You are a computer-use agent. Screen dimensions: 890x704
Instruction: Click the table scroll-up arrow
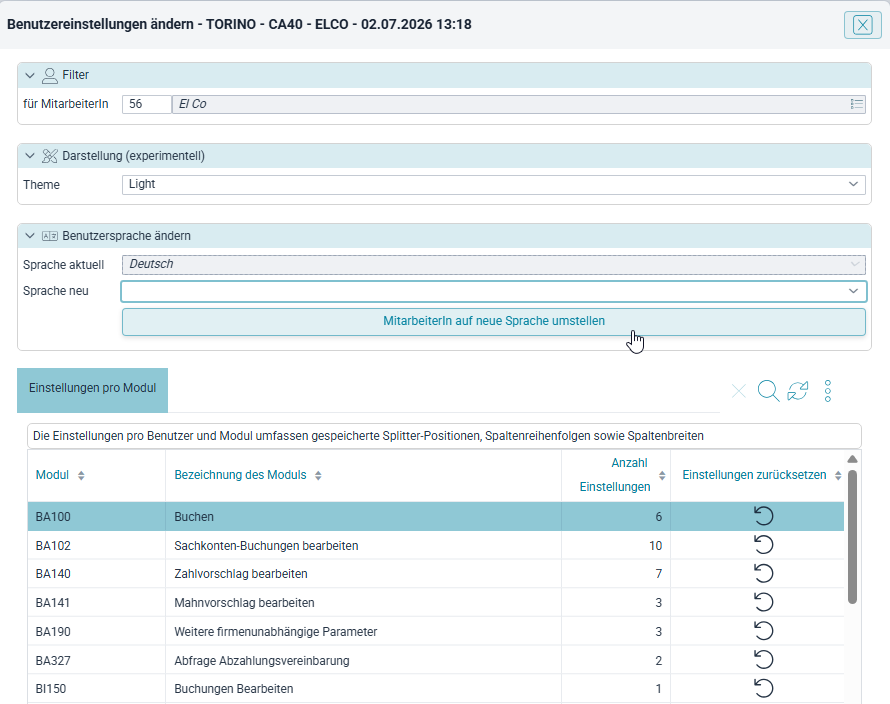[852, 459]
